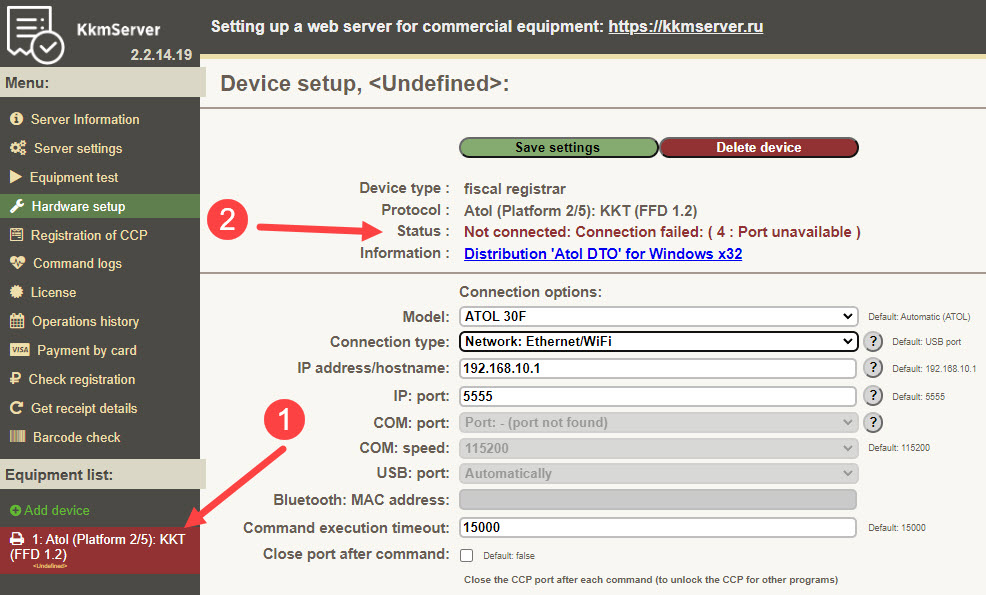Viewport: 986px width, 595px height.
Task: Open the COM port dropdown
Action: pyautogui.click(x=658, y=423)
